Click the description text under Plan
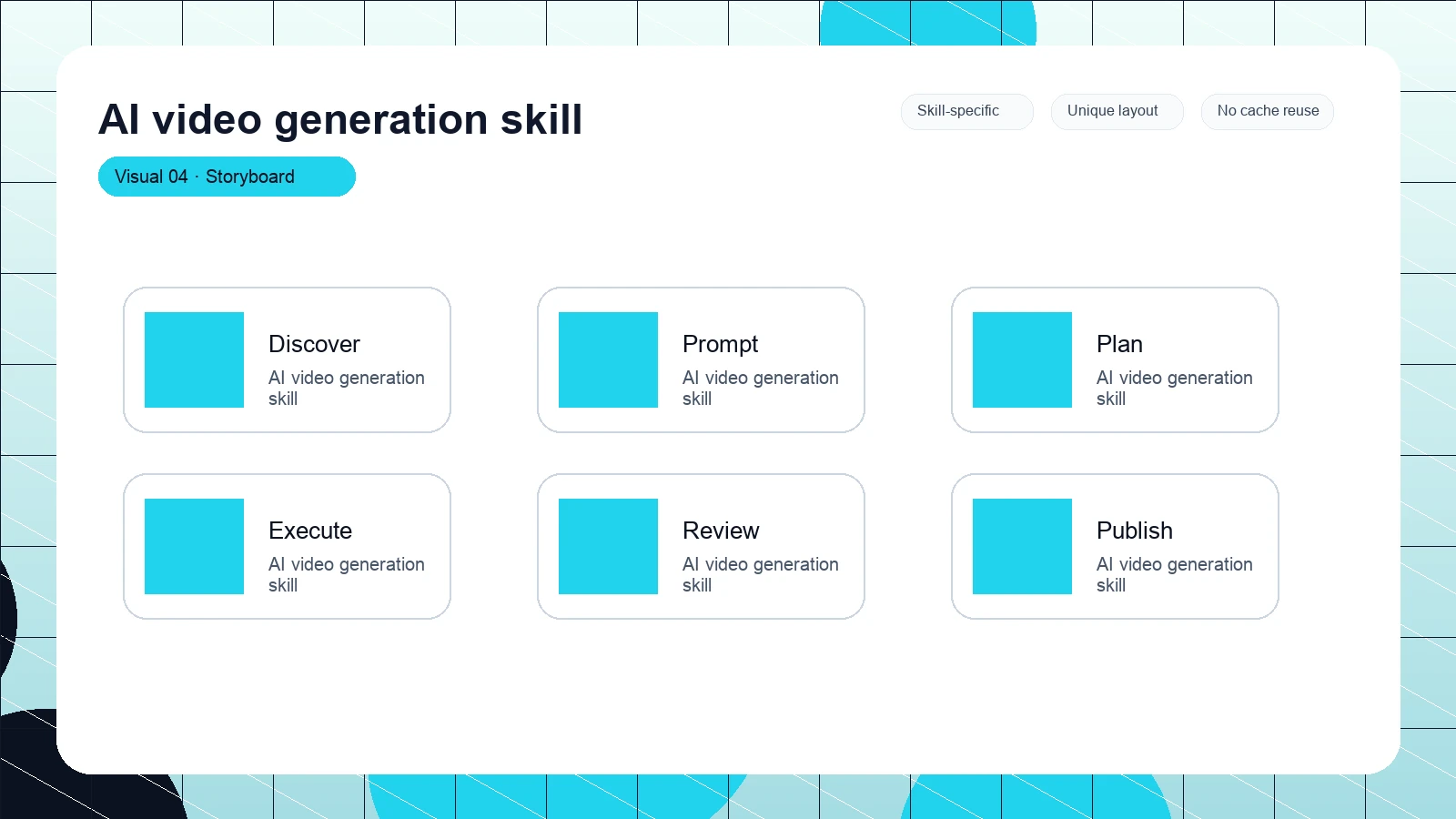The height and width of the screenshot is (819, 1456). [x=1175, y=388]
